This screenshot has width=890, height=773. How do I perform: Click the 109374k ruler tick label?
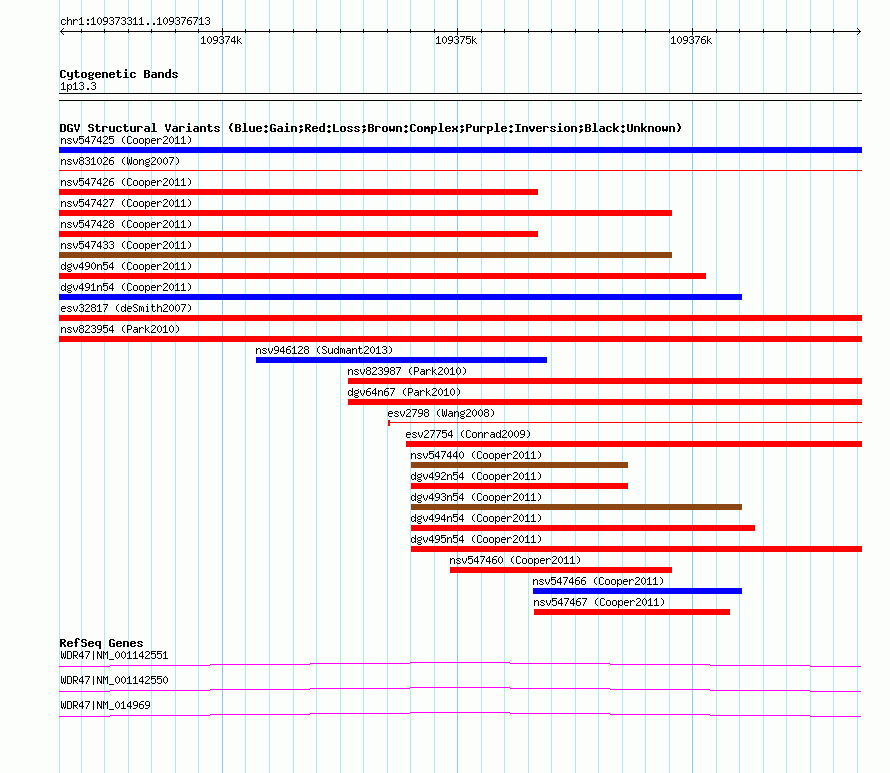coord(221,40)
